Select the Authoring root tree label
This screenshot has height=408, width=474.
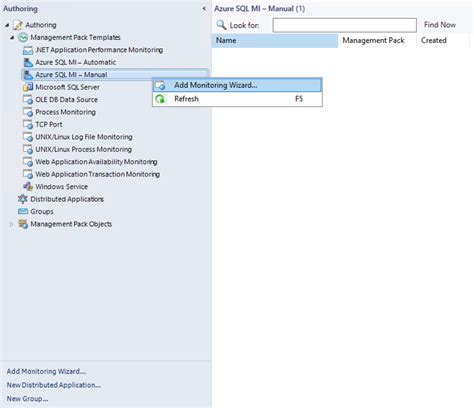coord(41,25)
